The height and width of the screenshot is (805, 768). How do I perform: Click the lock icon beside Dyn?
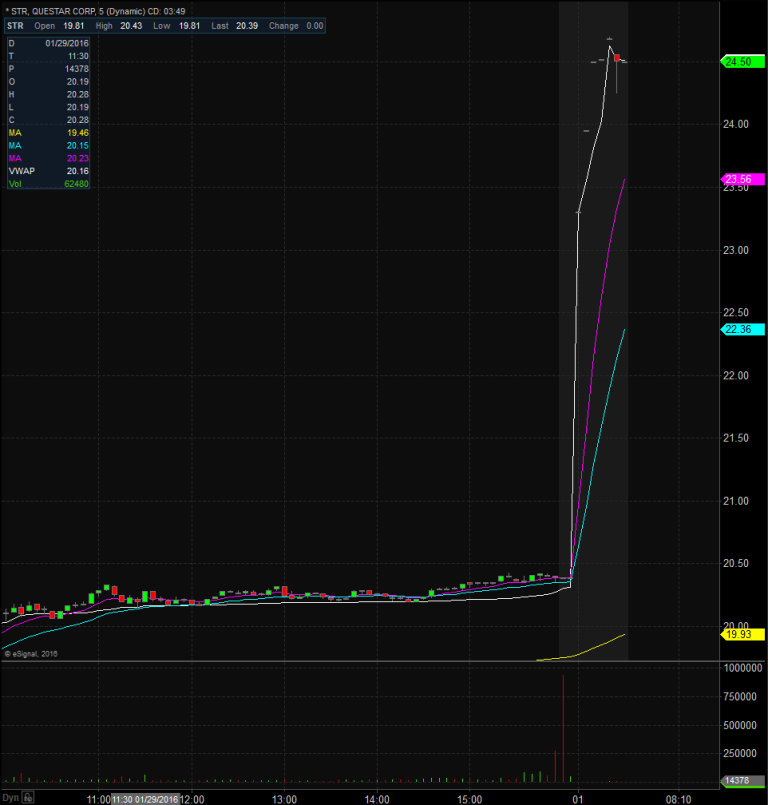point(28,798)
